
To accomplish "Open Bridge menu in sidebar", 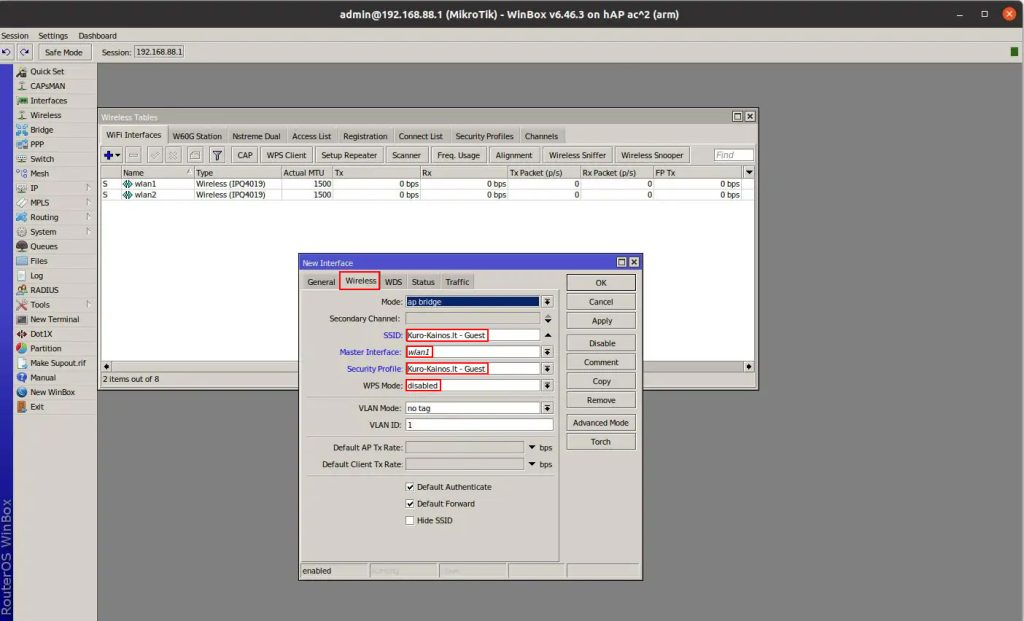I will (x=41, y=129).
